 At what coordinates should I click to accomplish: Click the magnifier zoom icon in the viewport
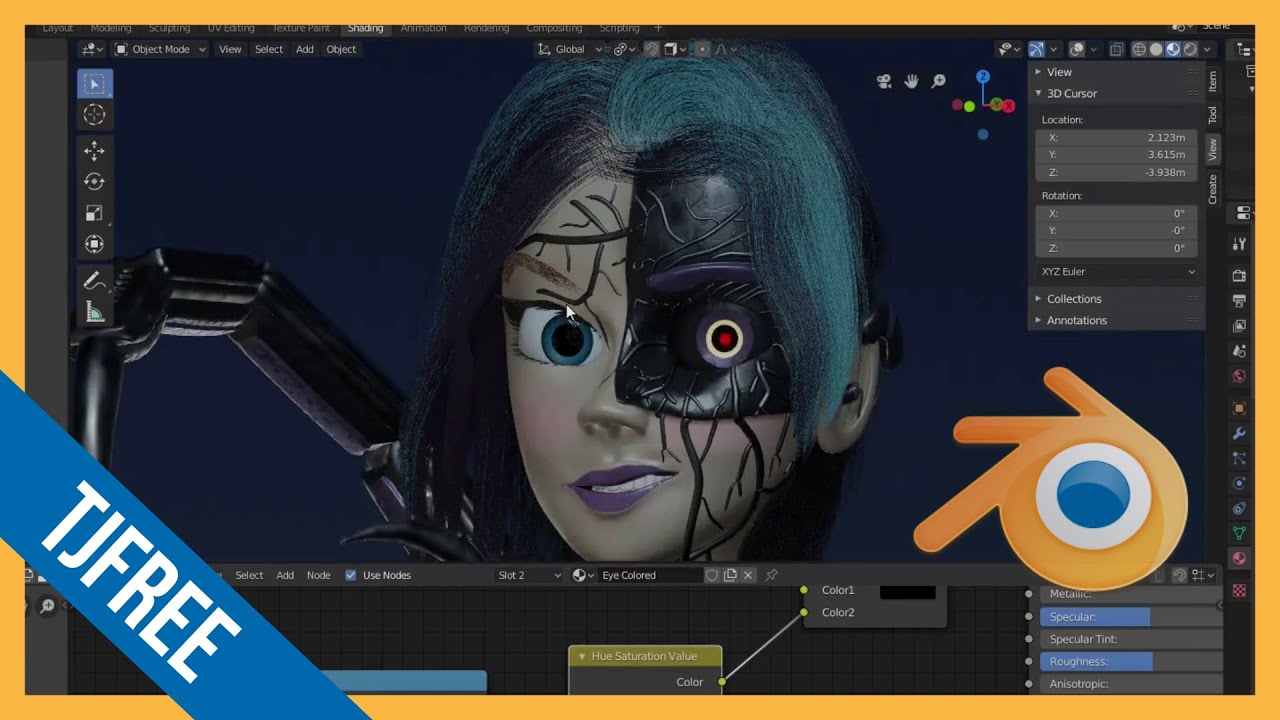click(x=938, y=81)
